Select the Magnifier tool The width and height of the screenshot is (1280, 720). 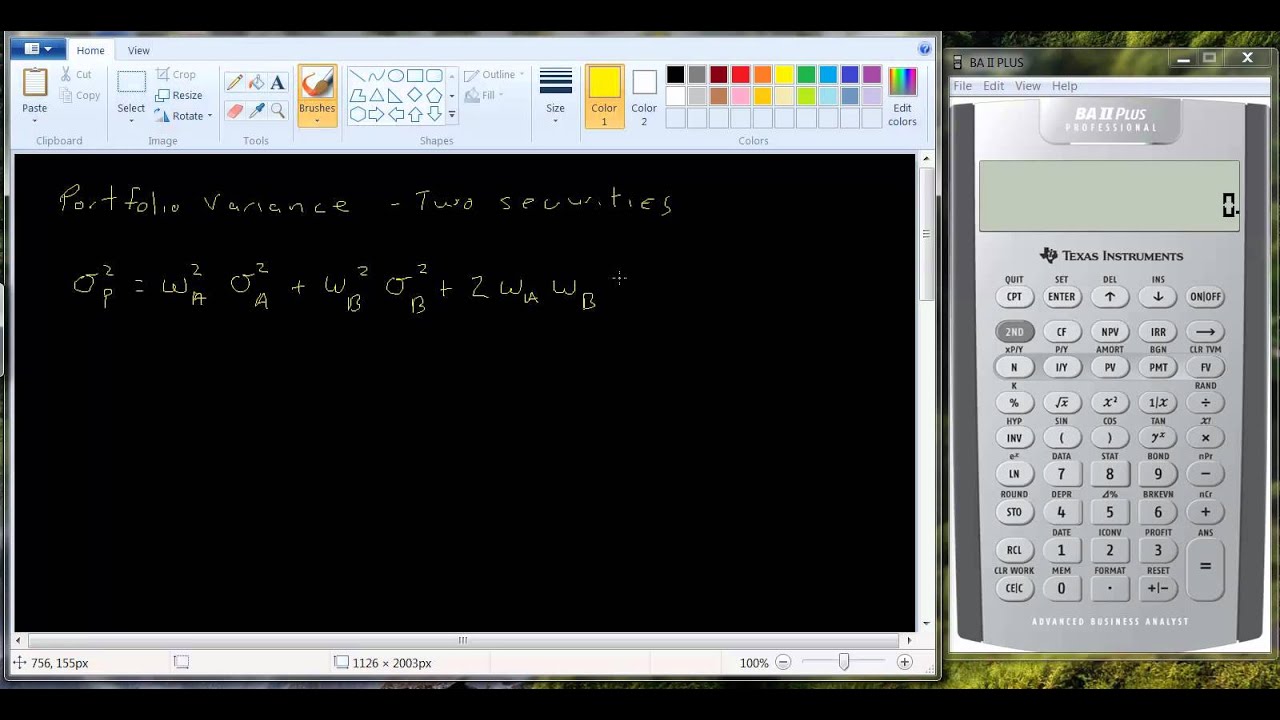pyautogui.click(x=278, y=111)
